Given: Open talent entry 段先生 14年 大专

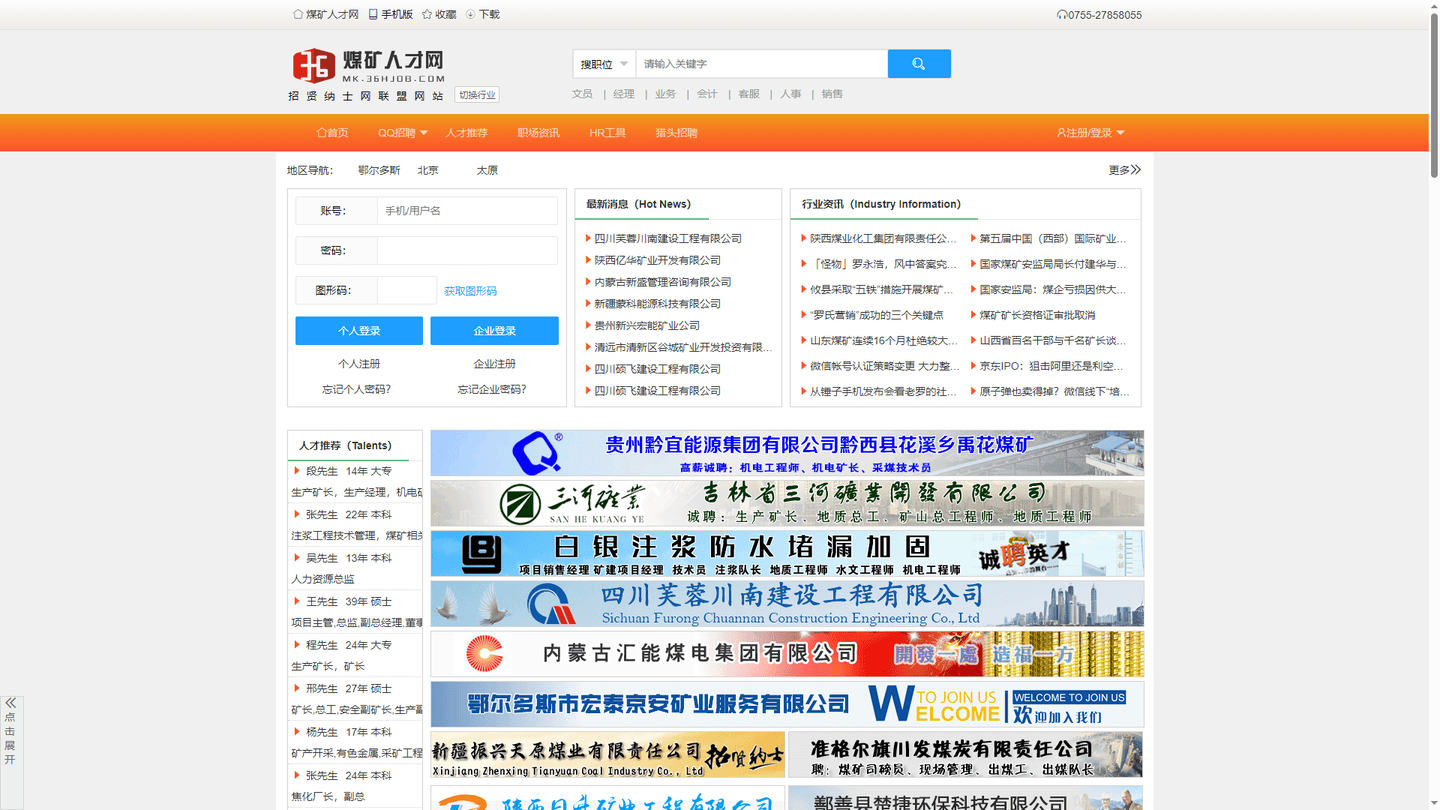Looking at the screenshot, I should 348,471.
